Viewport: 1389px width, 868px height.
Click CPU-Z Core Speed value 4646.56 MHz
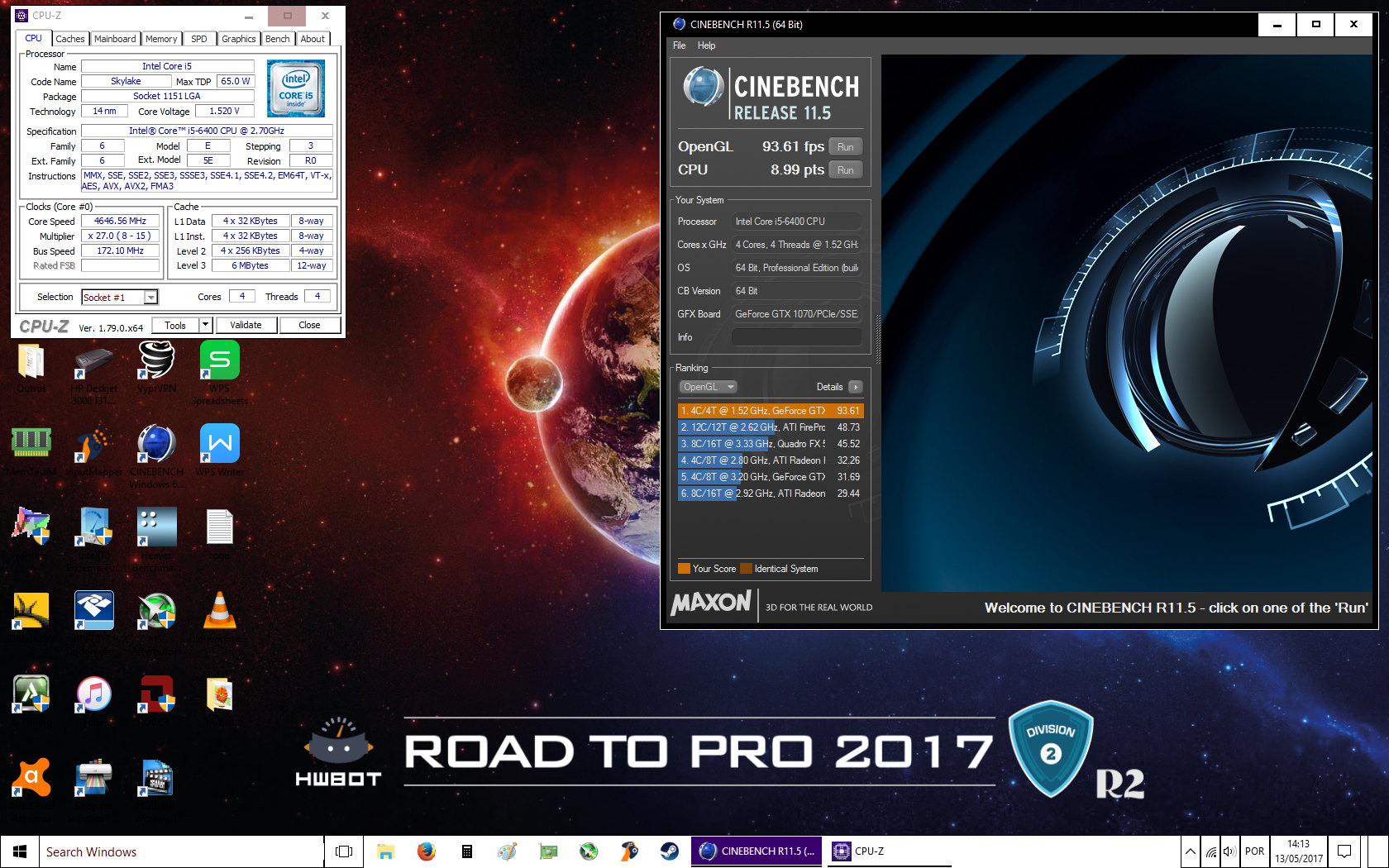coord(120,222)
